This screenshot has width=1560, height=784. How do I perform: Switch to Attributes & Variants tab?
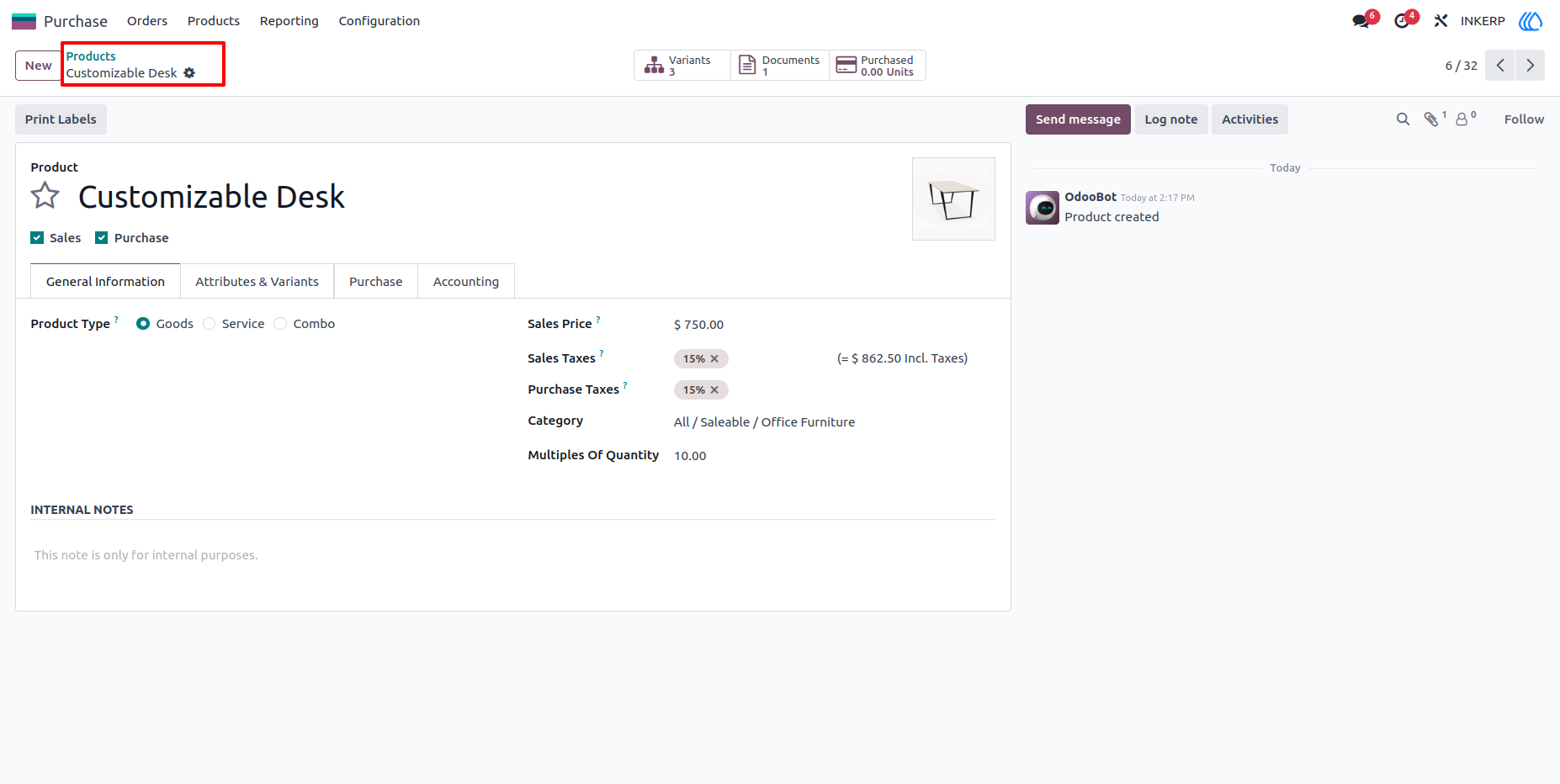[257, 282]
